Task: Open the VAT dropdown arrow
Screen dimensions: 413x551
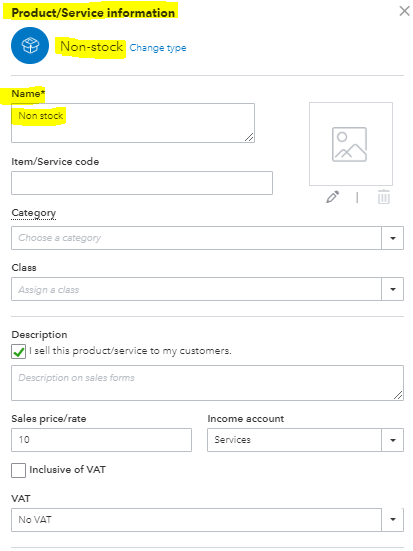Action: point(393,519)
